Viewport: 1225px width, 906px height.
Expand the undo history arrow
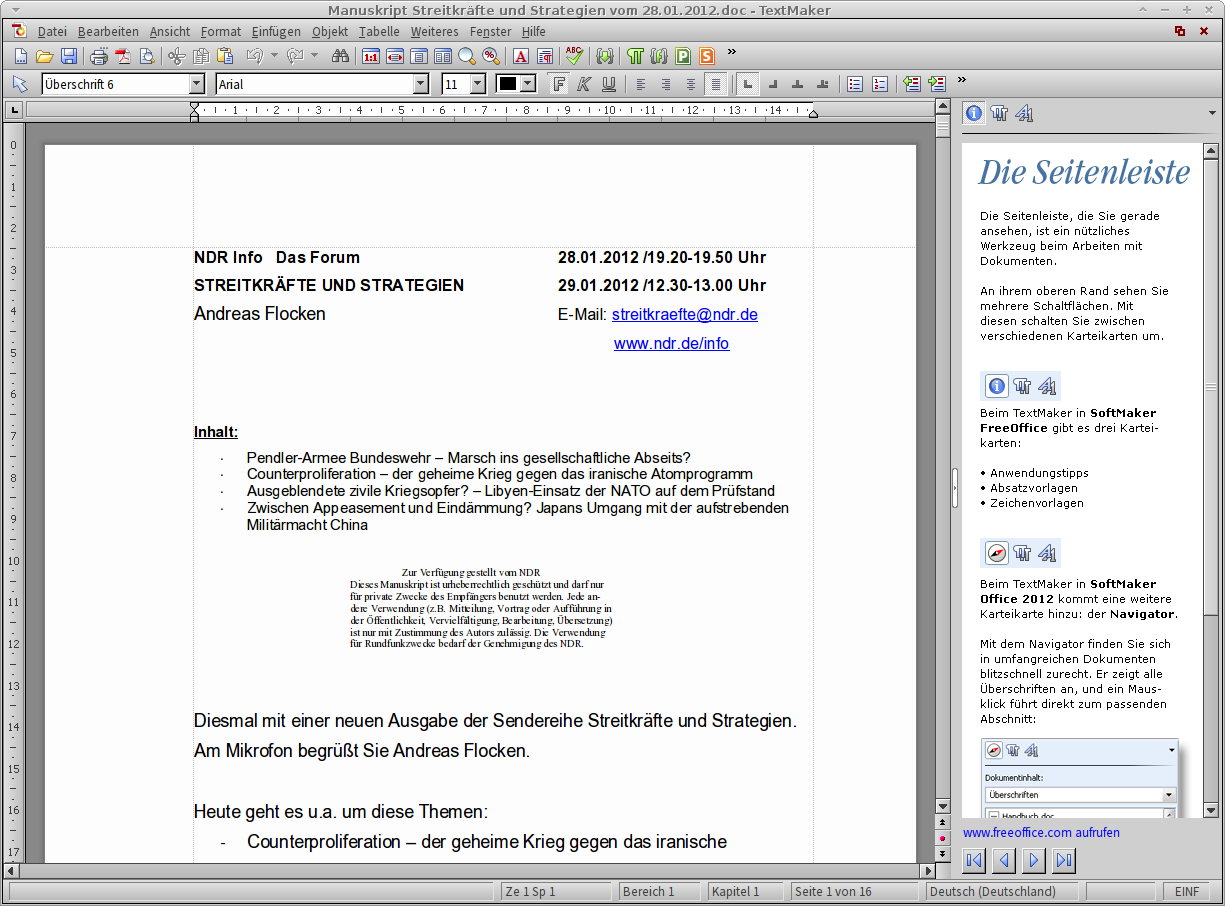coord(274,56)
